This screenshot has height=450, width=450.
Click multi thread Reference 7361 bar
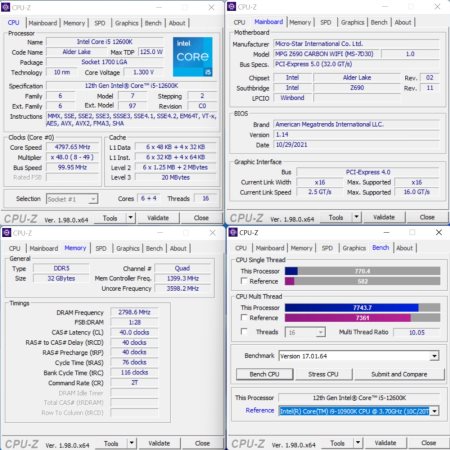click(362, 318)
